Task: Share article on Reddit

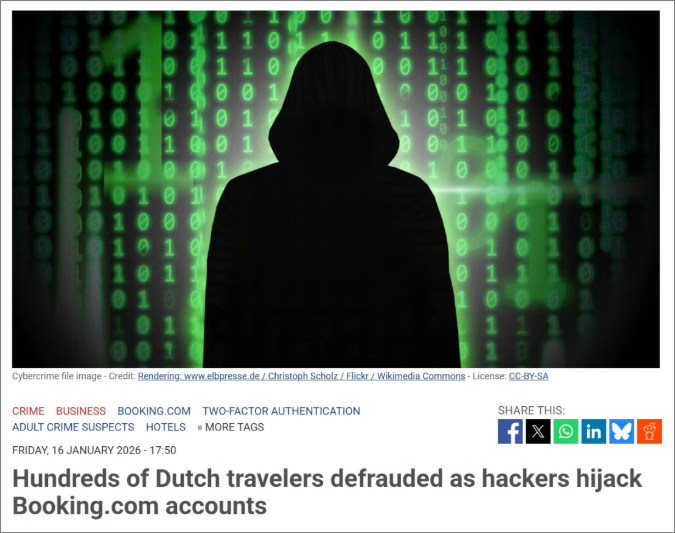Action: 650,431
